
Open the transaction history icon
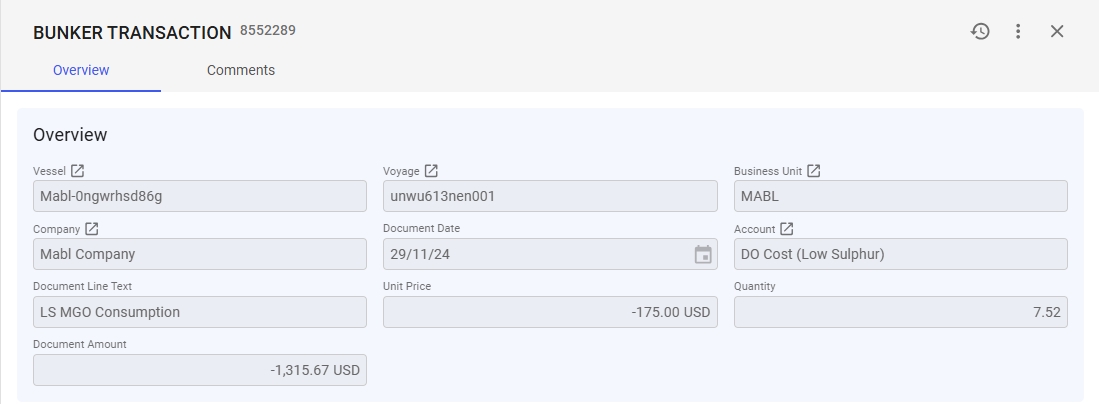point(980,31)
